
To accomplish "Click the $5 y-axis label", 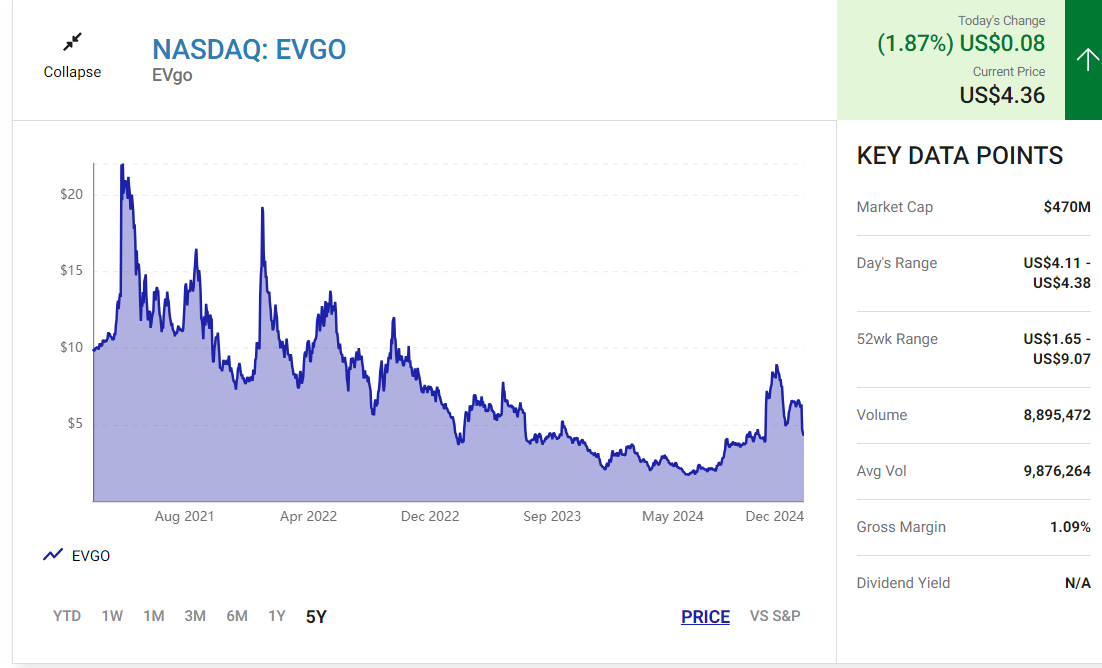I will (75, 423).
